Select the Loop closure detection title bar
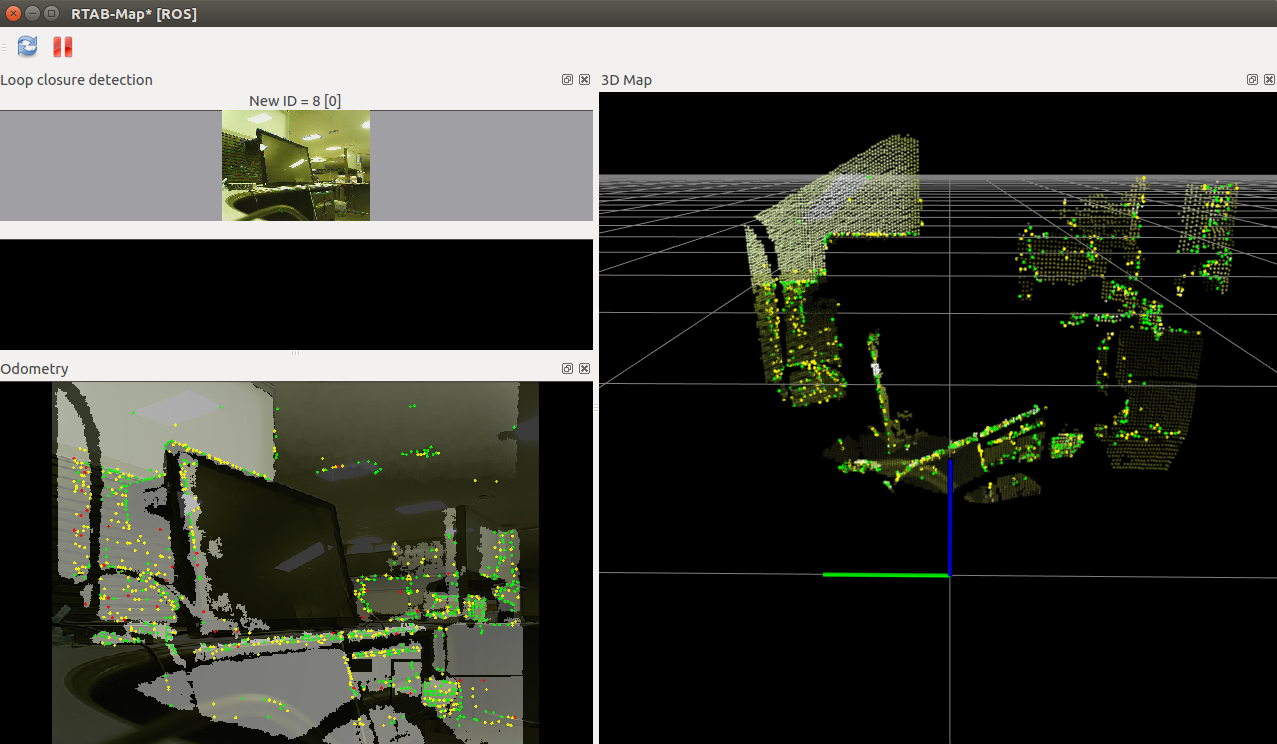Viewport: 1277px width, 744px height. click(x=77, y=80)
